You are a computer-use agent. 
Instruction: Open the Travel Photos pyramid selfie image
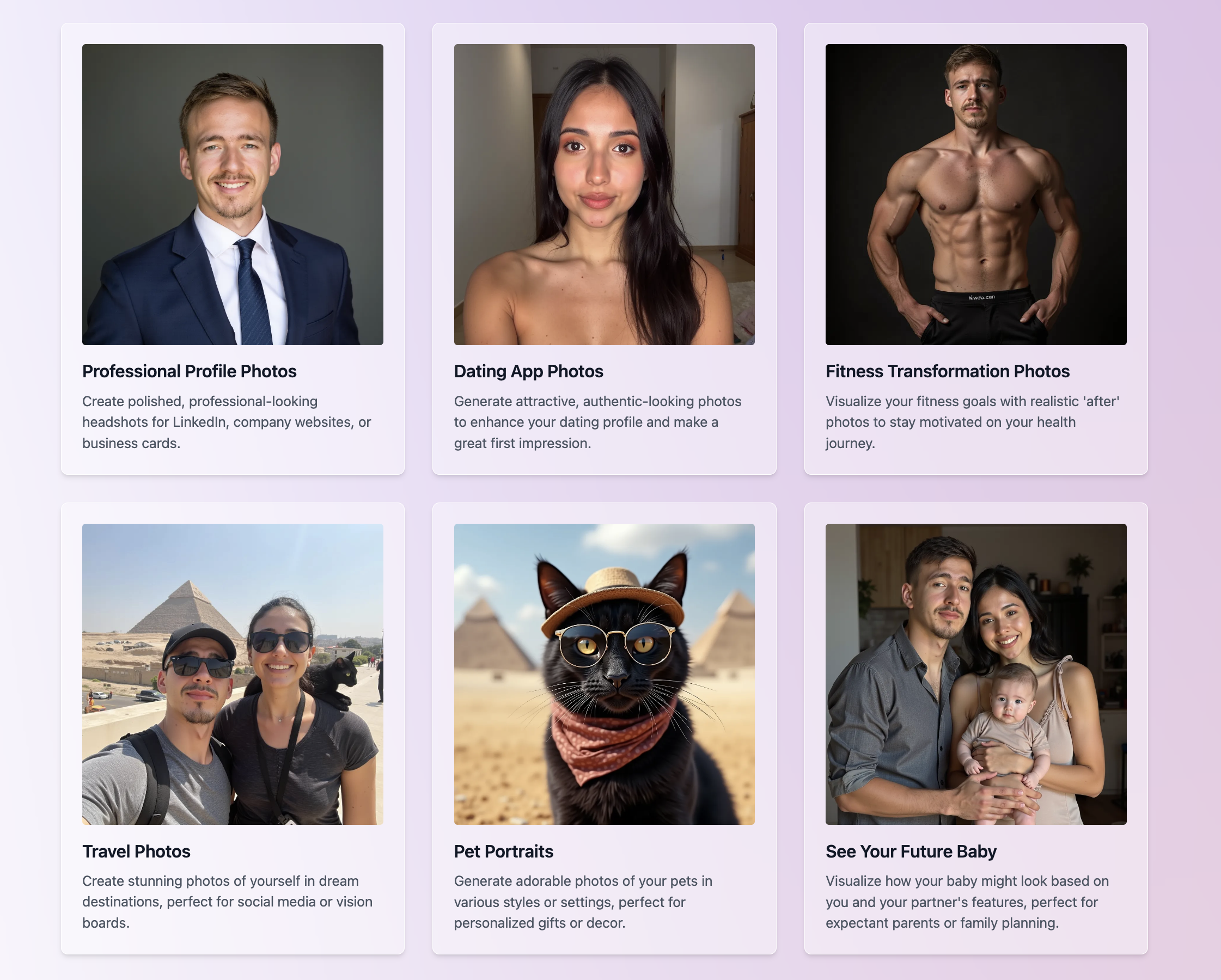(232, 673)
